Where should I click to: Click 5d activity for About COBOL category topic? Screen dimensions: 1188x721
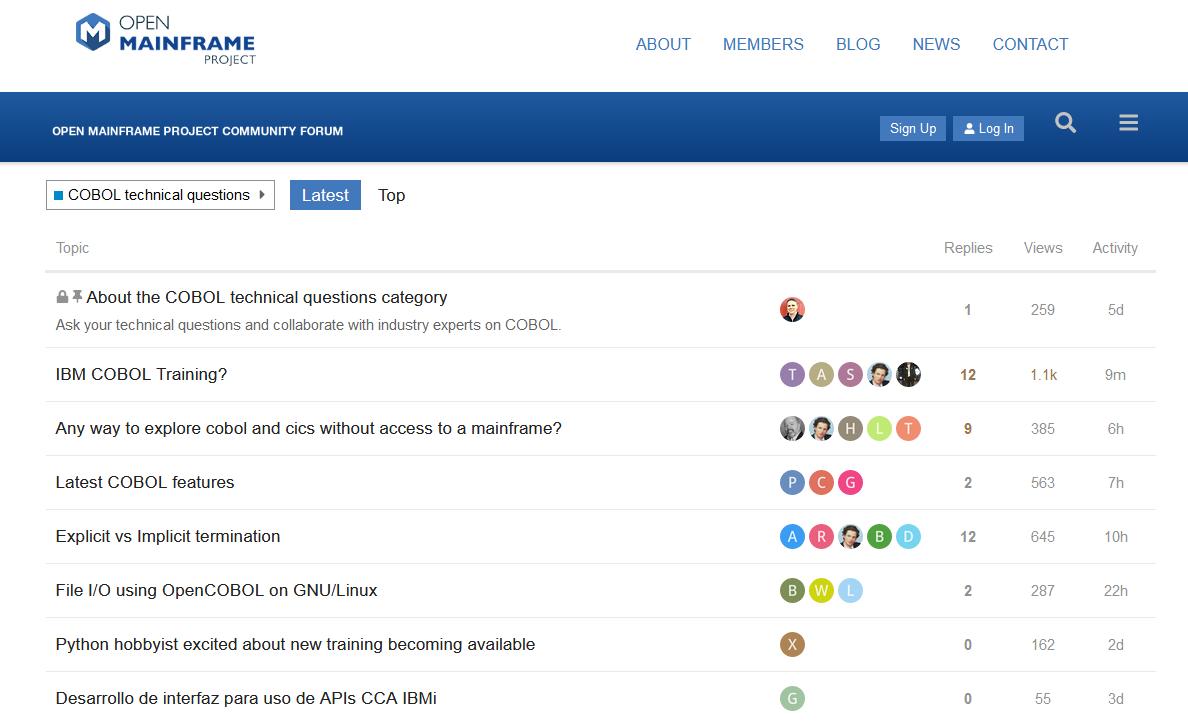[1115, 310]
